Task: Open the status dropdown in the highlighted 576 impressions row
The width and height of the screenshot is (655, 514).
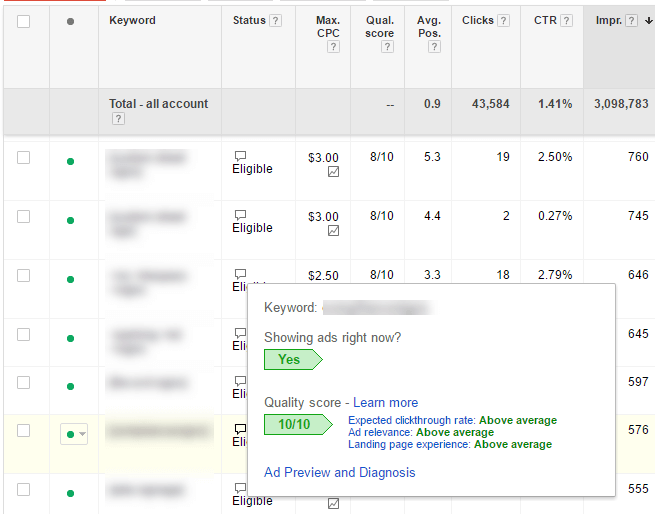Action: (x=75, y=433)
